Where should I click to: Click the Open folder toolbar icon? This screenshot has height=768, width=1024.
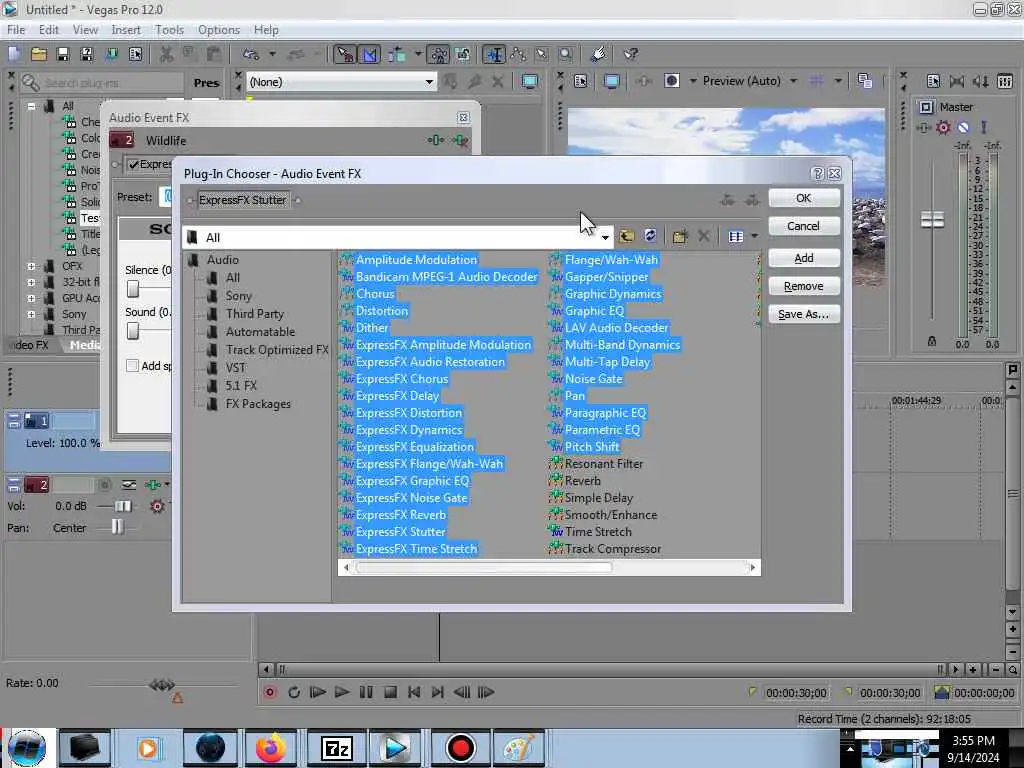(x=39, y=54)
